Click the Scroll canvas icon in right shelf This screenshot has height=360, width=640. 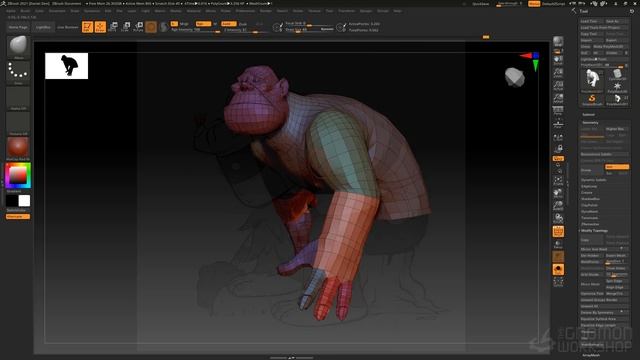coord(558,60)
